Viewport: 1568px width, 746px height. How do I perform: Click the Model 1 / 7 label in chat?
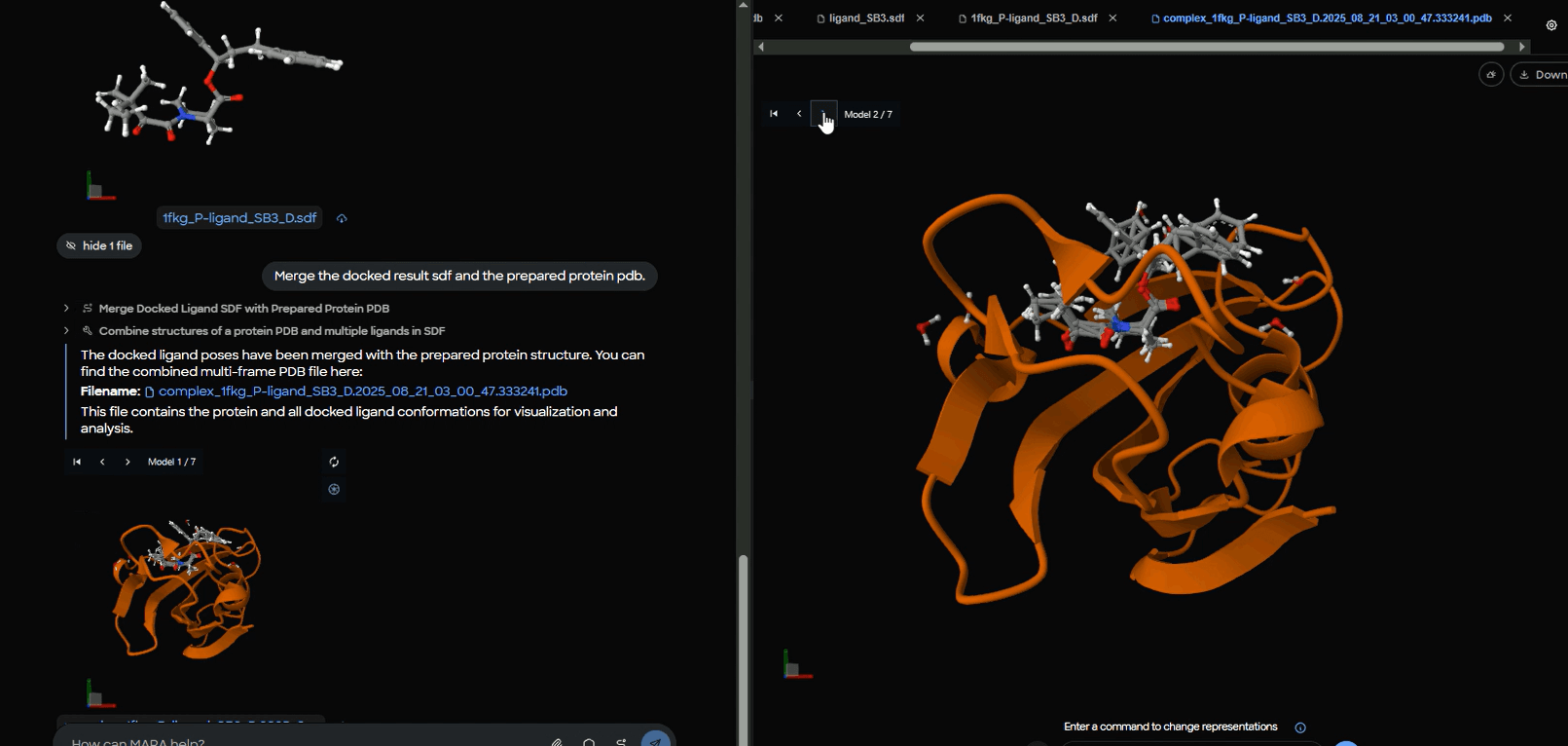(171, 462)
